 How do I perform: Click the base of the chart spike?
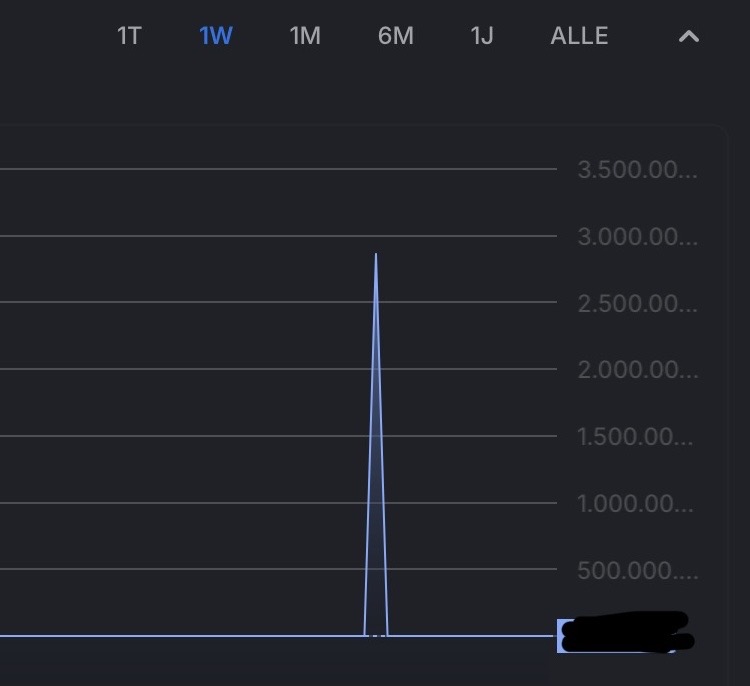[376, 635]
